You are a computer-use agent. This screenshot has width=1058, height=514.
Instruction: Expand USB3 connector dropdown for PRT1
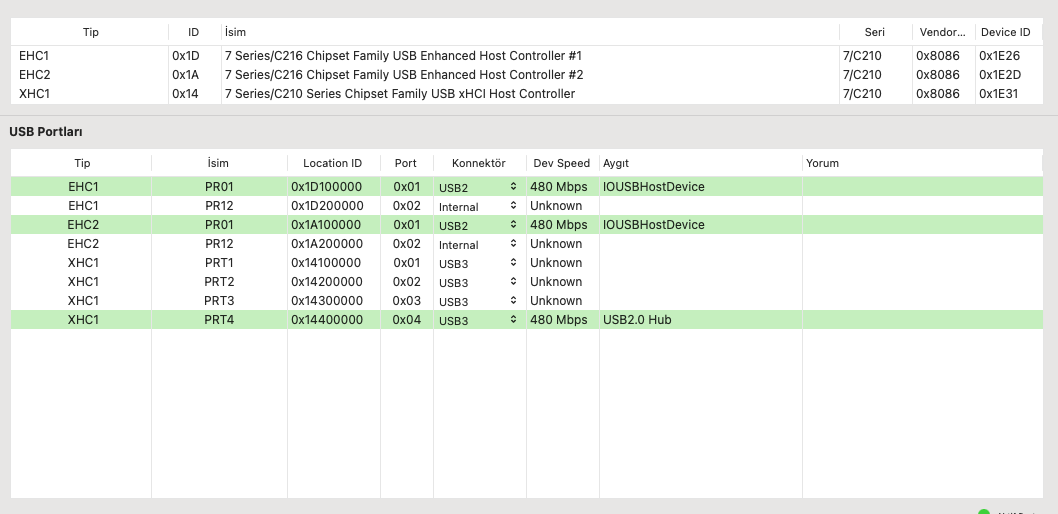pyautogui.click(x=478, y=263)
